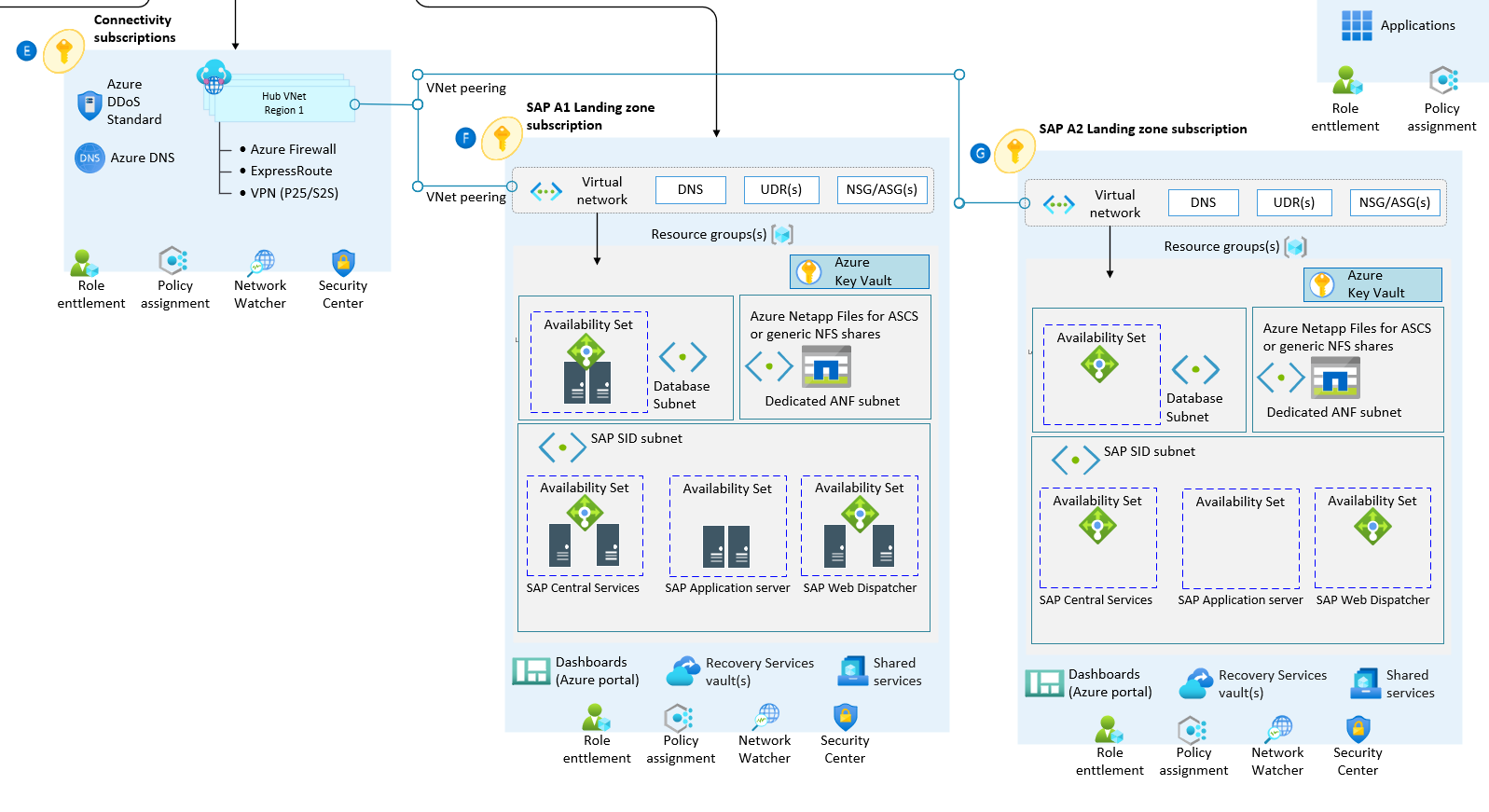The height and width of the screenshot is (812, 1489).
Task: Select the UDR(s) box in A2 zone
Action: (x=1294, y=202)
